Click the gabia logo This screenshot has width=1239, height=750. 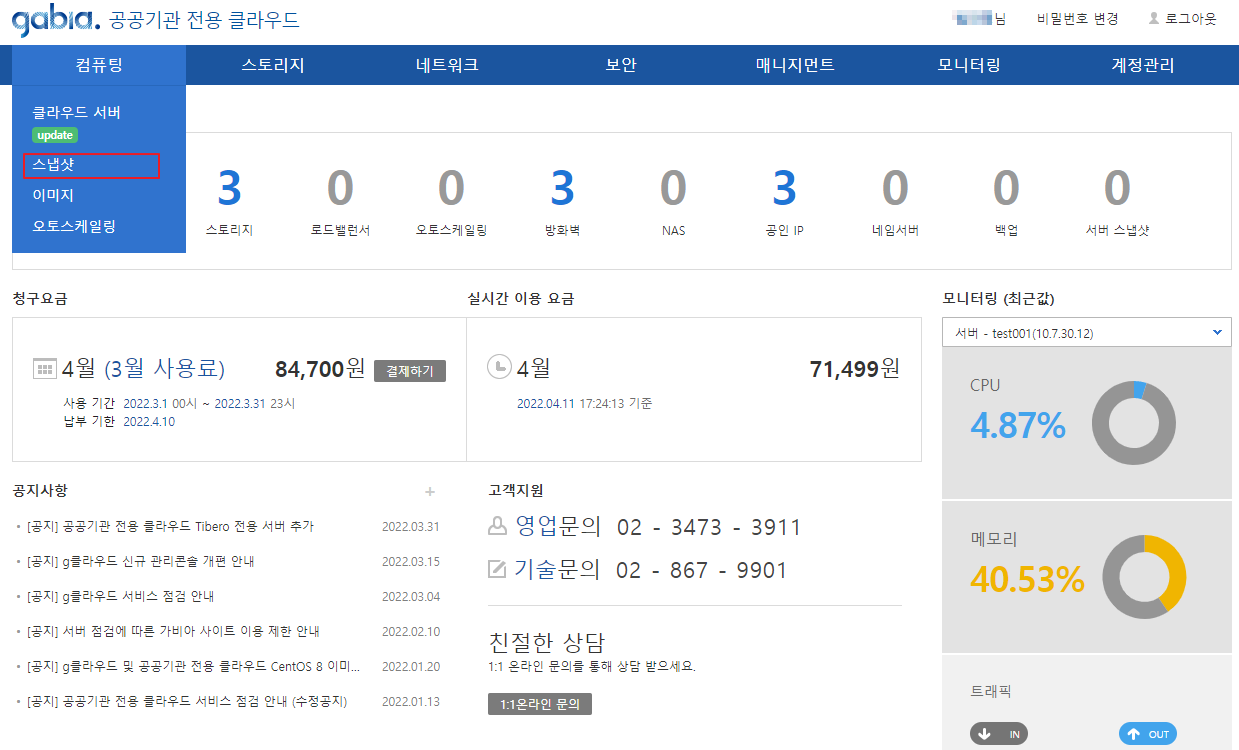click(x=56, y=20)
